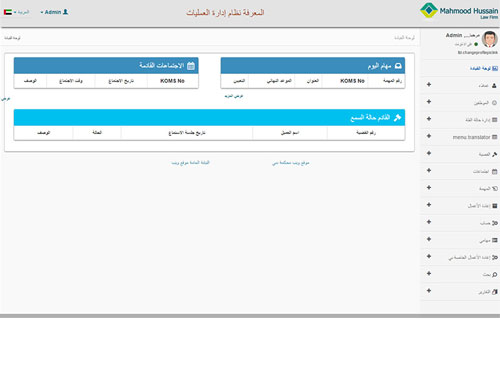
Task: Open the Arabic language dropdown
Action: pos(21,12)
